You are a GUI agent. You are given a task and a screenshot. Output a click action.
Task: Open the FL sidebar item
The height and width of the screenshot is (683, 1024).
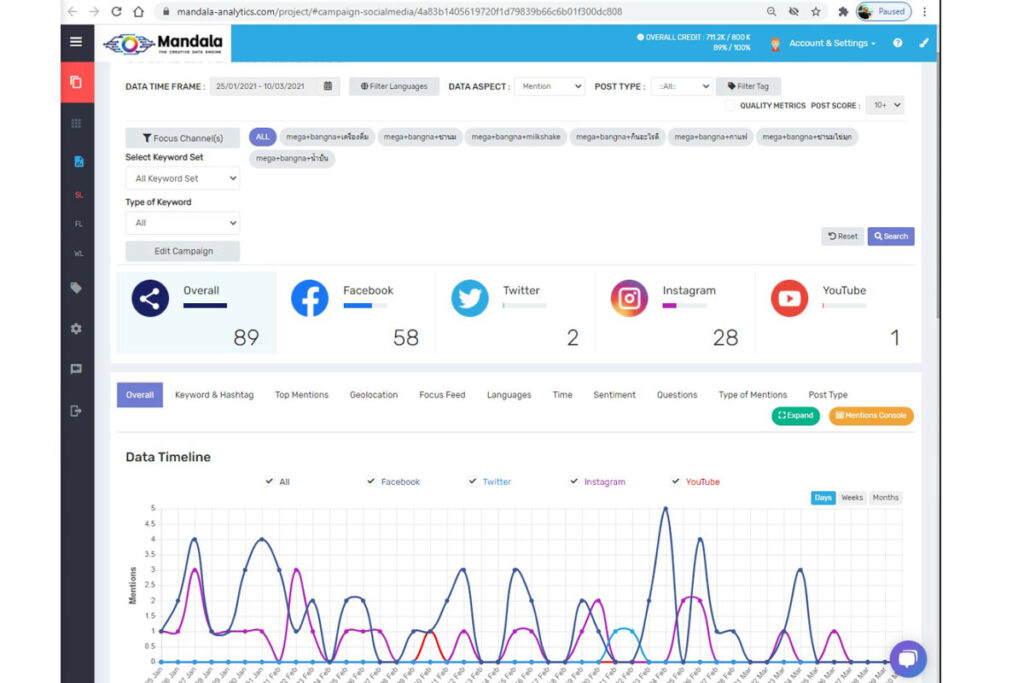[78, 224]
